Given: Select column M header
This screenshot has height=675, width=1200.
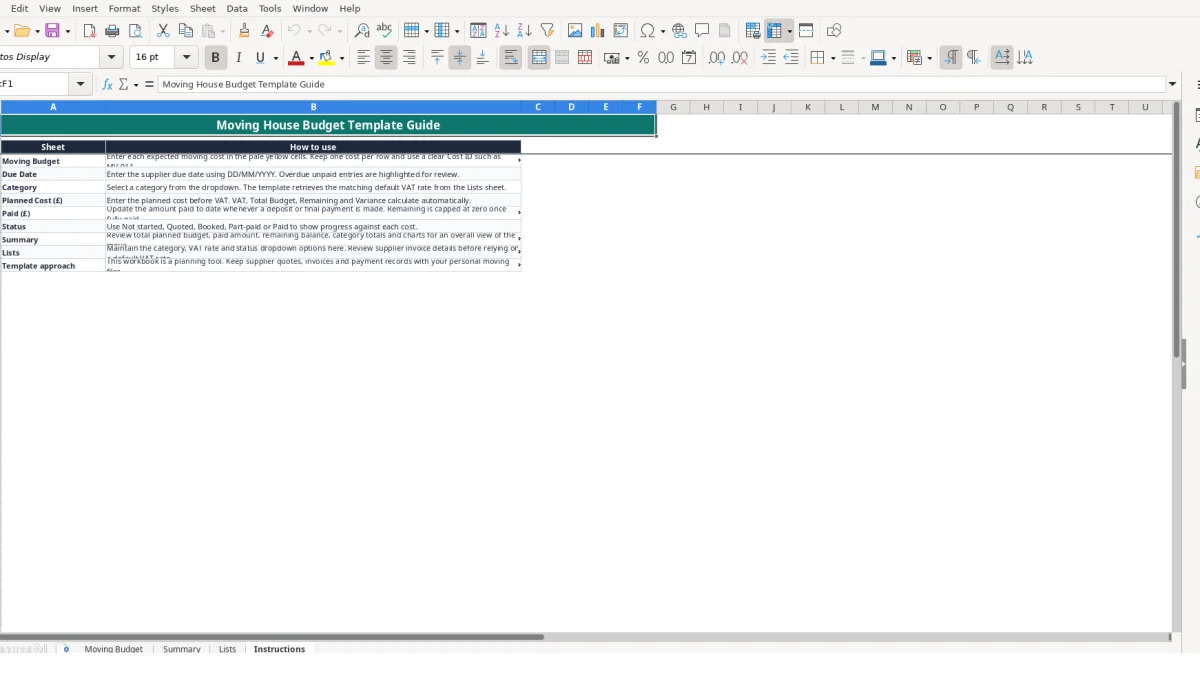Looking at the screenshot, I should point(875,107).
